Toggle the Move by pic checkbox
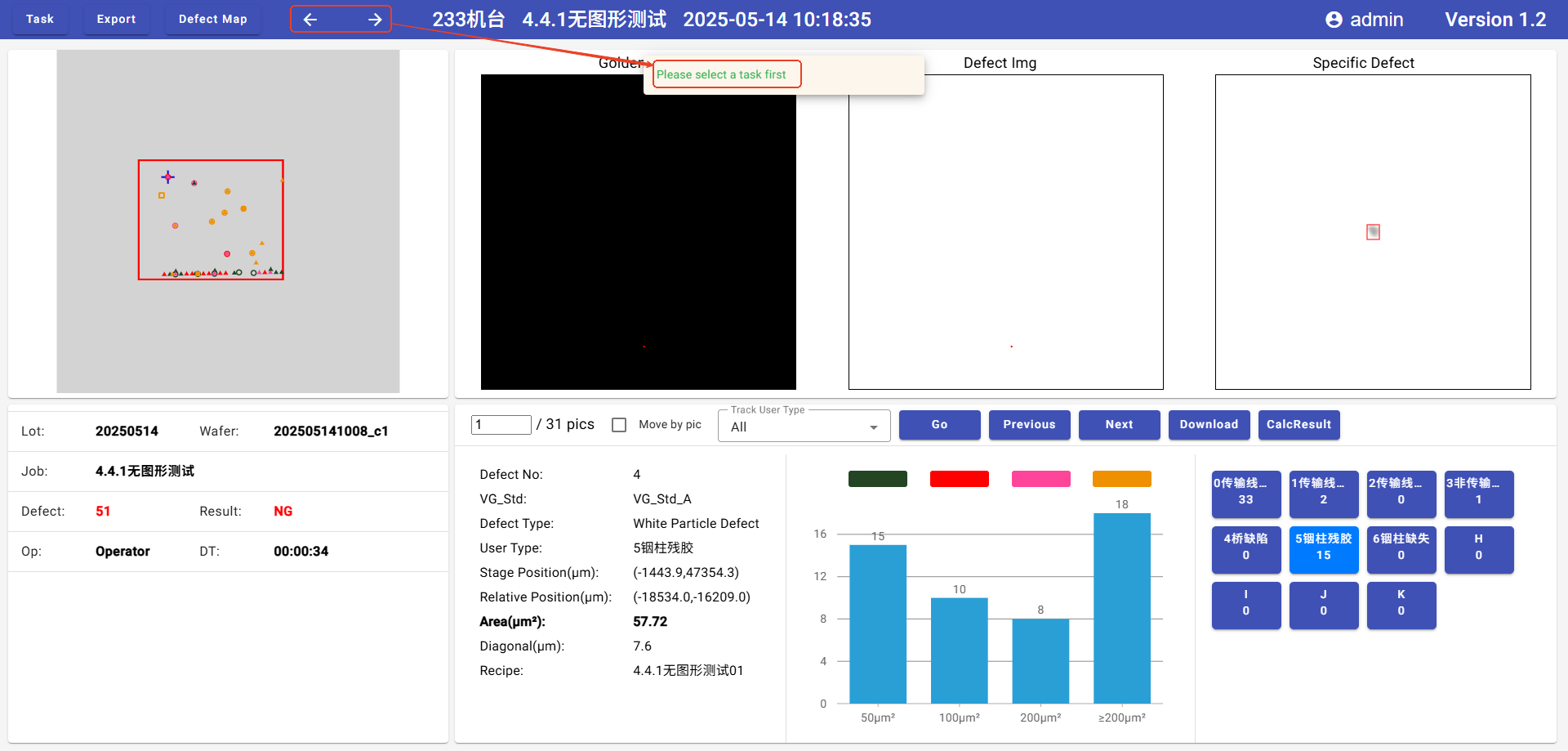Viewport: 1568px width, 751px height. tap(619, 425)
